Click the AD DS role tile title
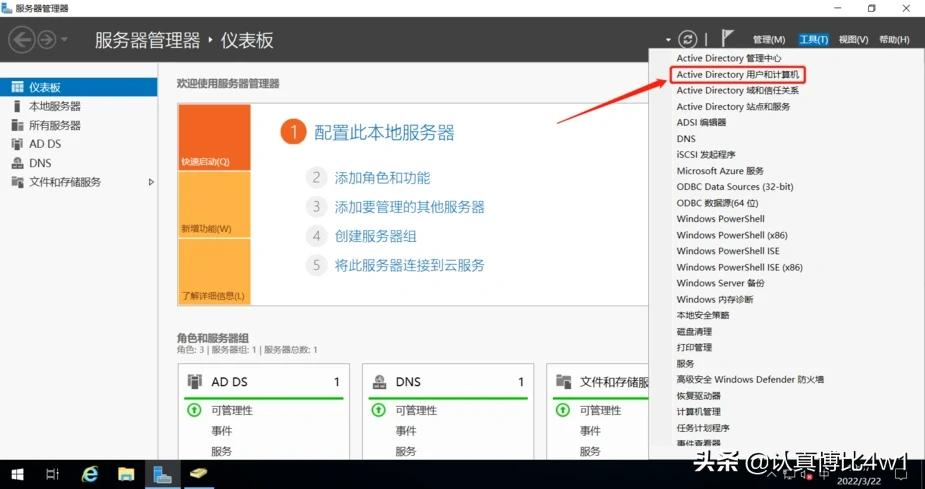Viewport: 925px width, 489px height. point(229,382)
